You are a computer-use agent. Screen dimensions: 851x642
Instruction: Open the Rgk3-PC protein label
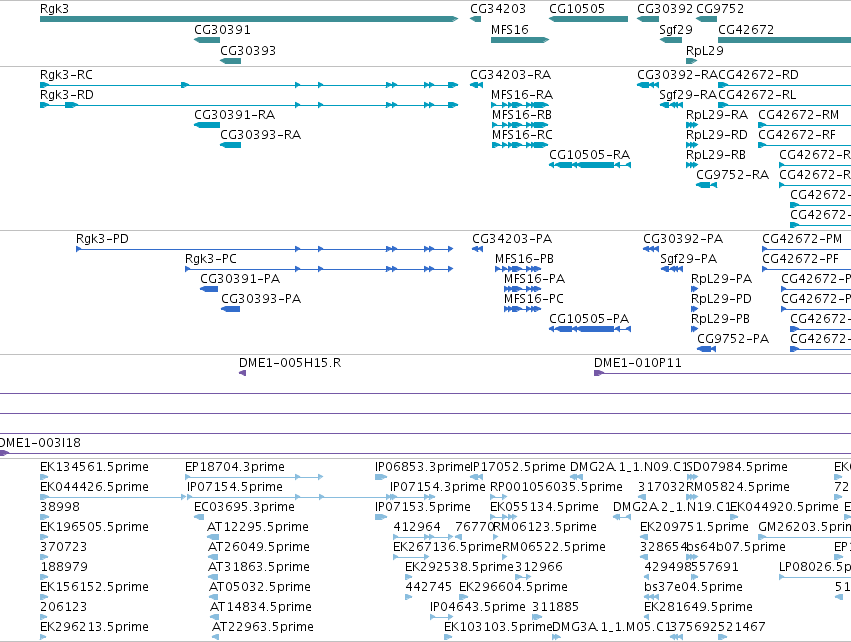tap(211, 259)
